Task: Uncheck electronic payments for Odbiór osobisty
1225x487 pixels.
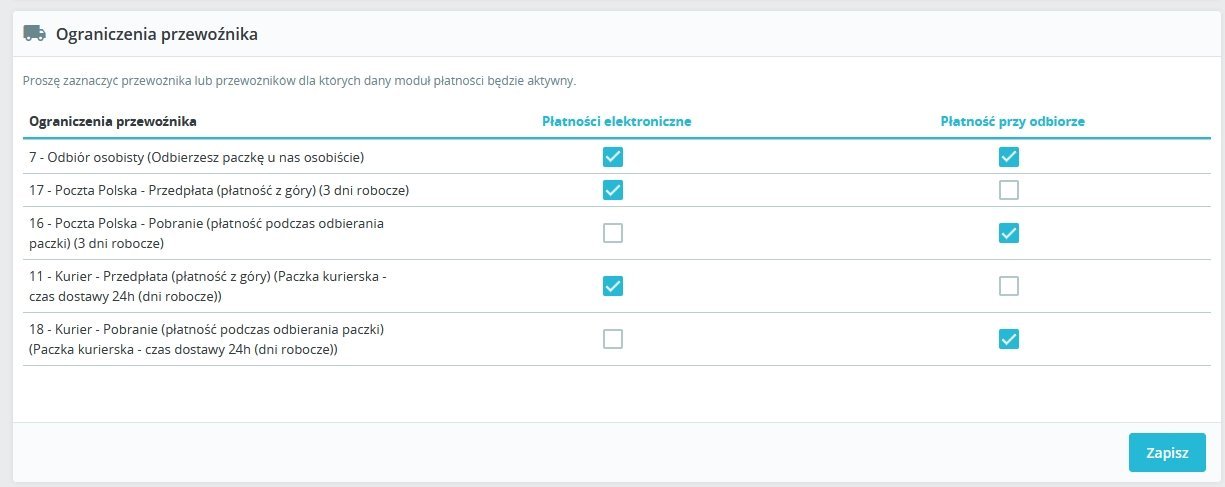Action: coord(613,157)
